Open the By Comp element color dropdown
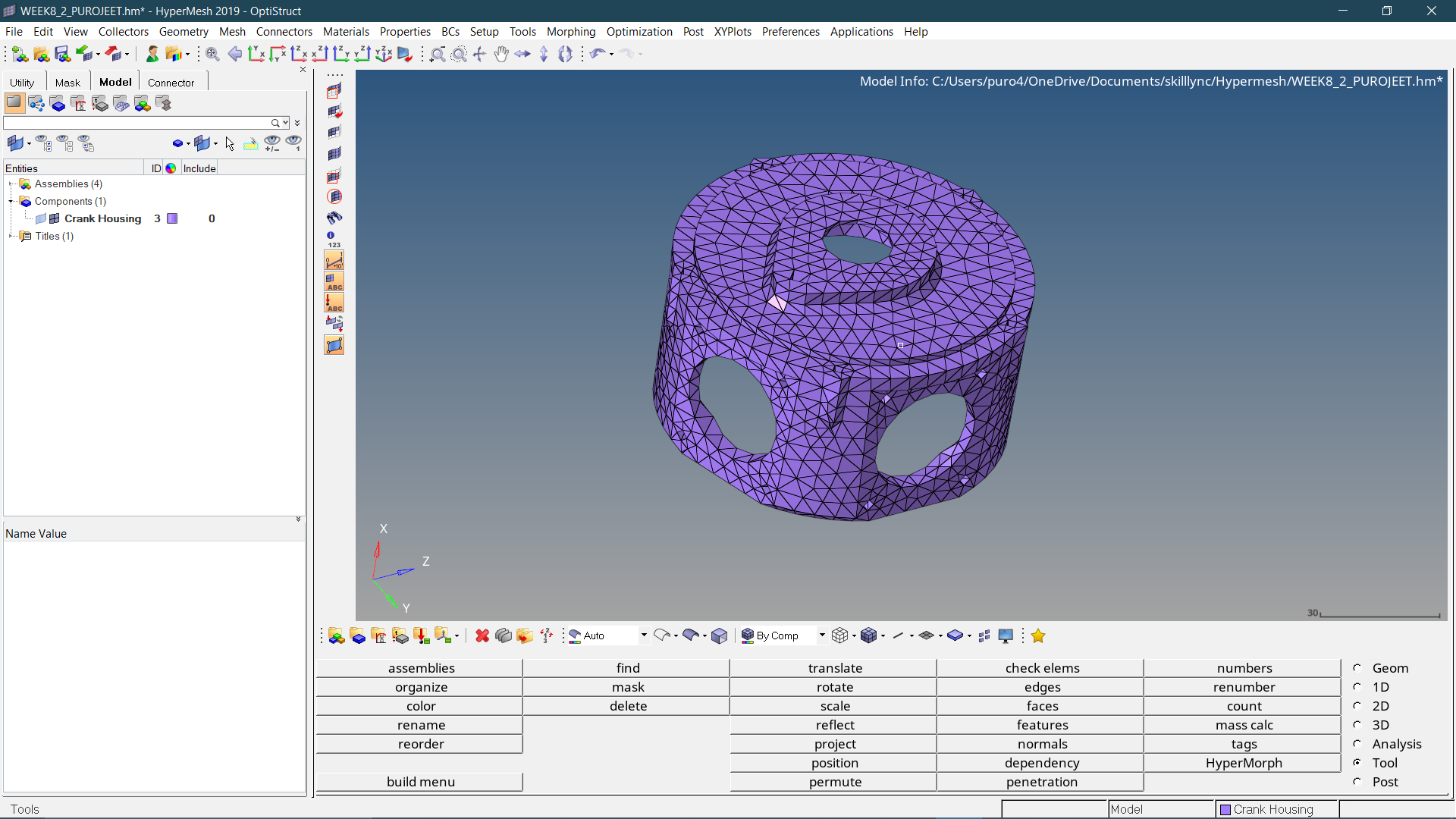The width and height of the screenshot is (1456, 819). (x=821, y=635)
